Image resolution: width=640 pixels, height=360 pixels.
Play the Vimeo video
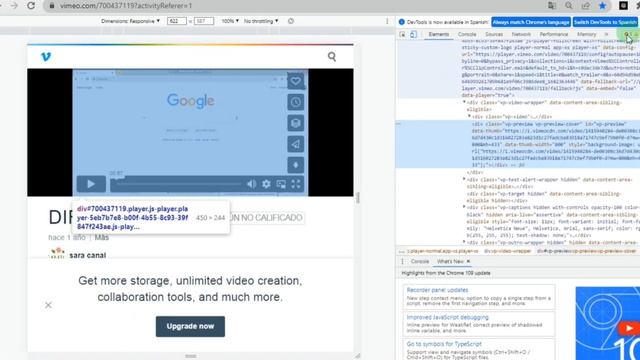click(91, 184)
